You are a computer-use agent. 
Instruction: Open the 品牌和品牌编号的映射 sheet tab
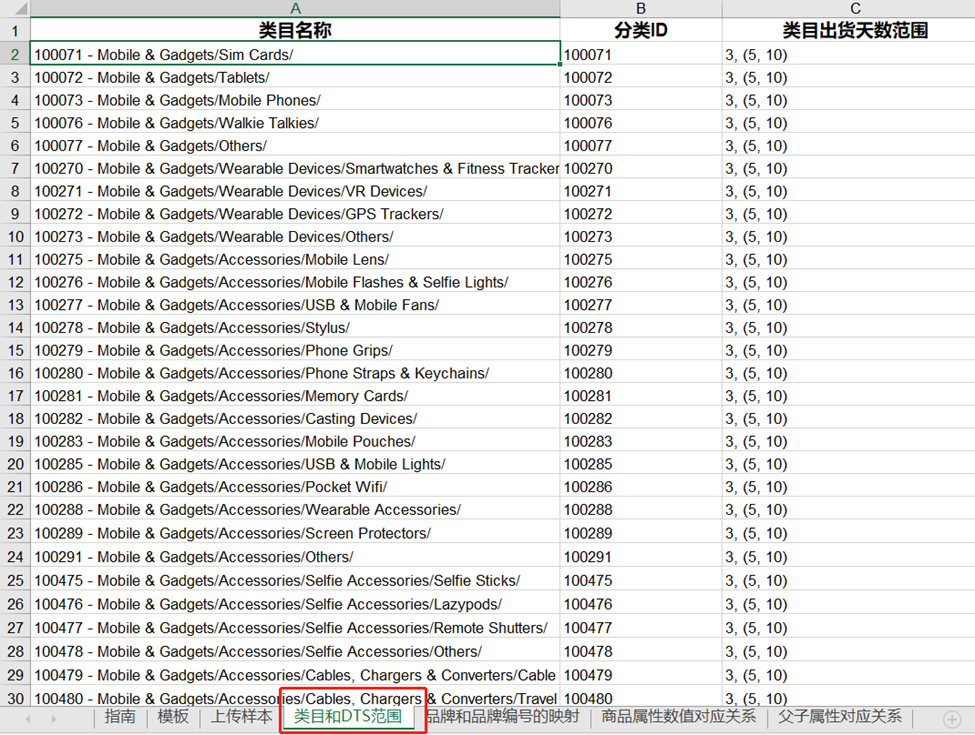point(503,717)
